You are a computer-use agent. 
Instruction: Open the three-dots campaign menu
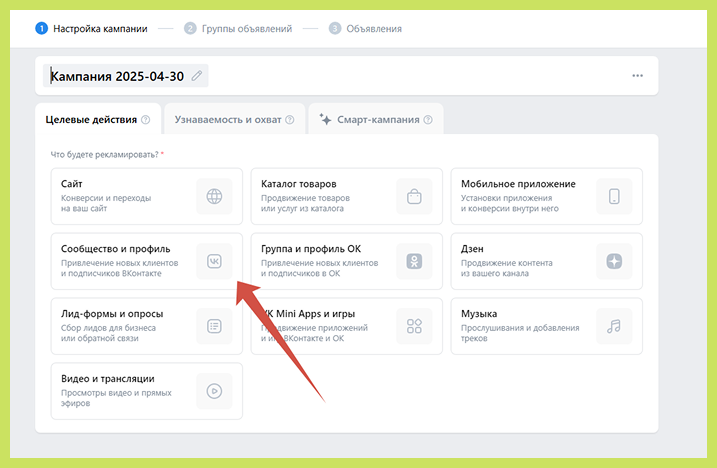tap(637, 75)
